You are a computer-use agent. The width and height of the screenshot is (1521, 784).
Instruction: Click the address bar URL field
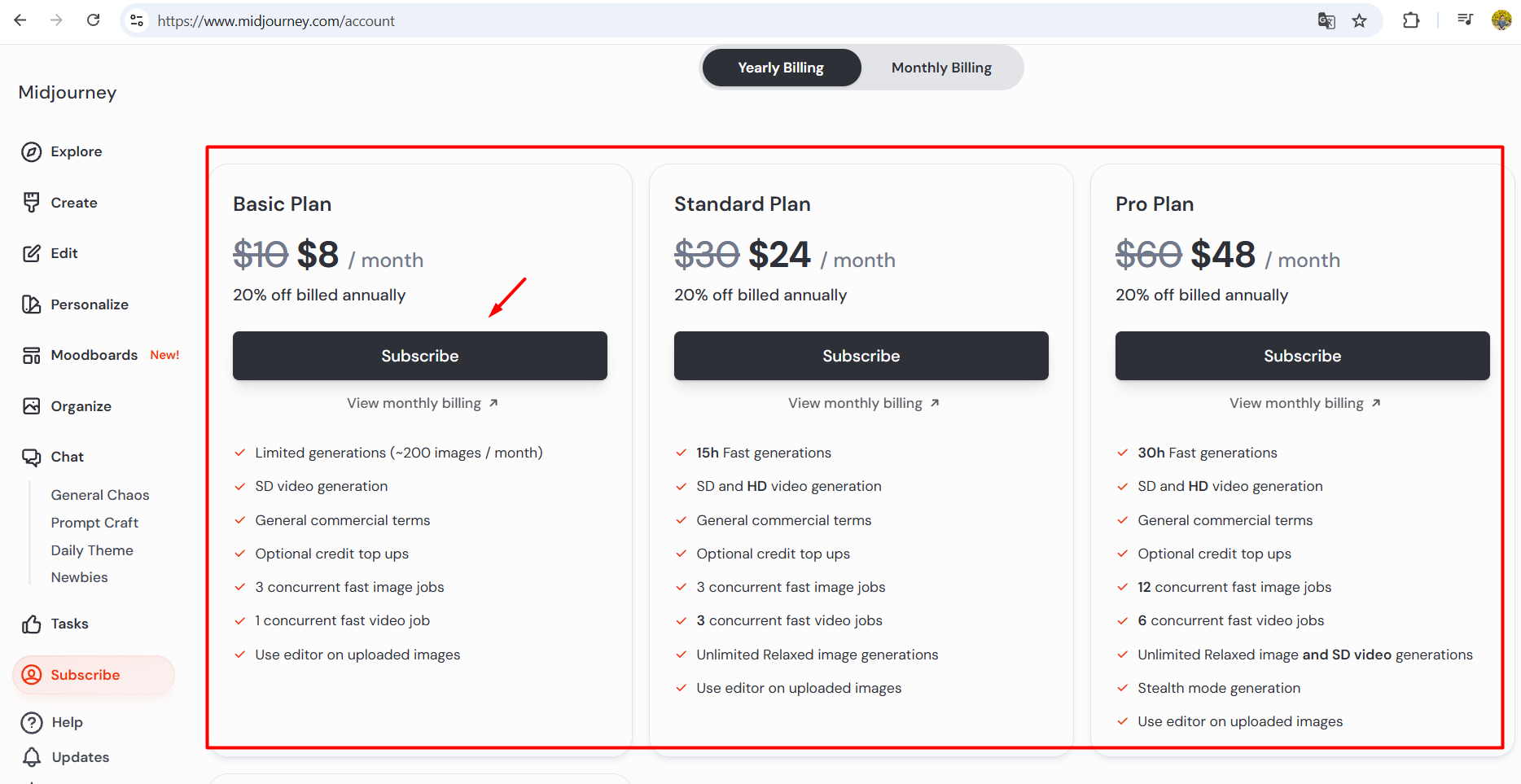725,20
